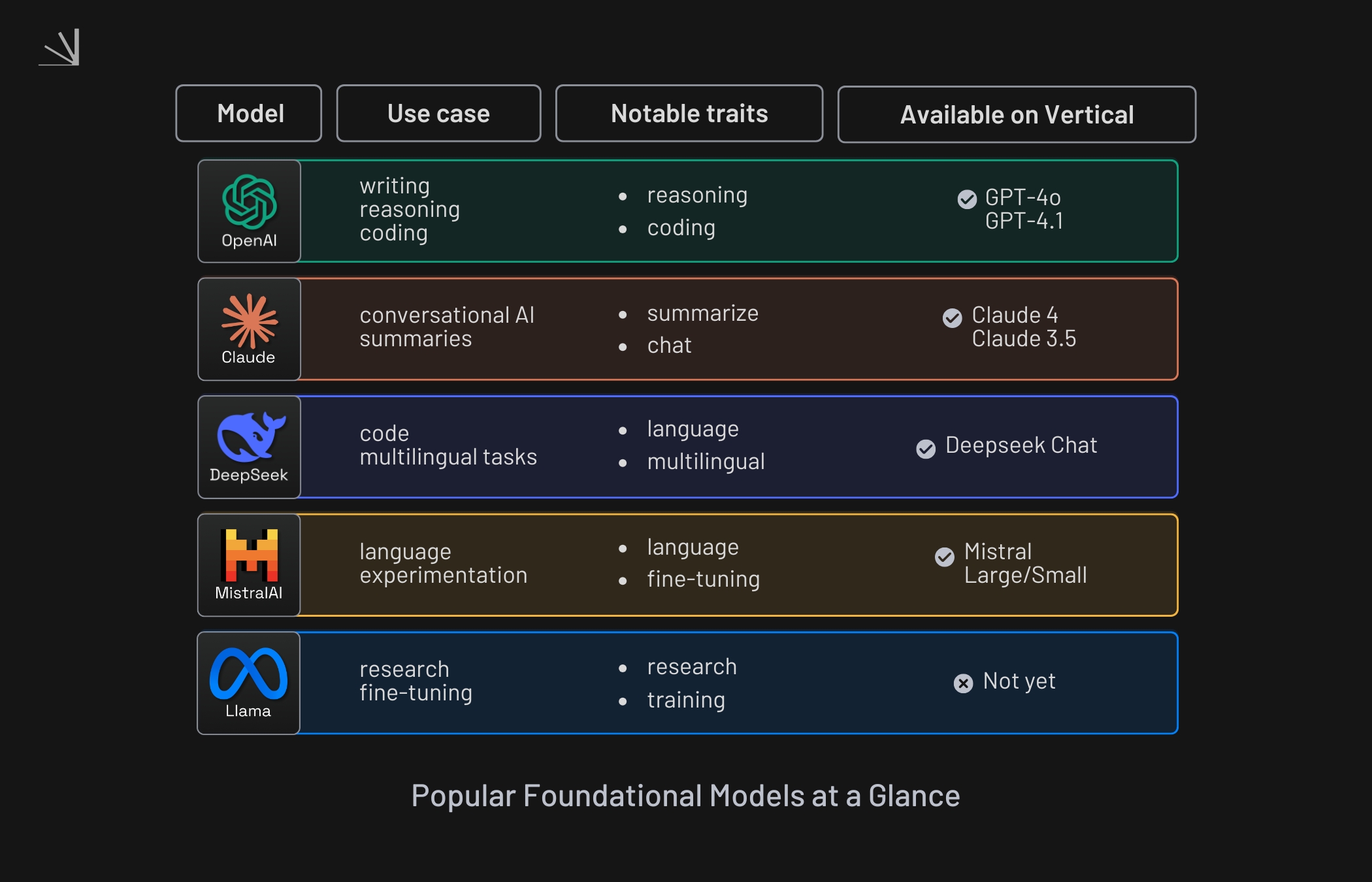Click 'code' in DeepSeek use case
1372x882 pixels.
(384, 434)
